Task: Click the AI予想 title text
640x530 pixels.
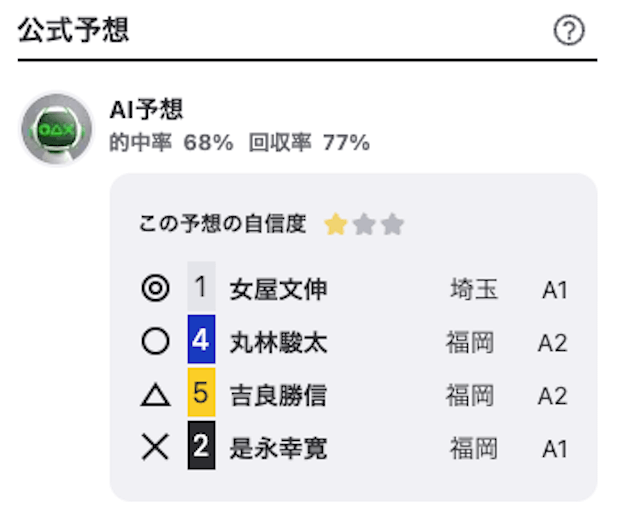Action: tap(146, 109)
